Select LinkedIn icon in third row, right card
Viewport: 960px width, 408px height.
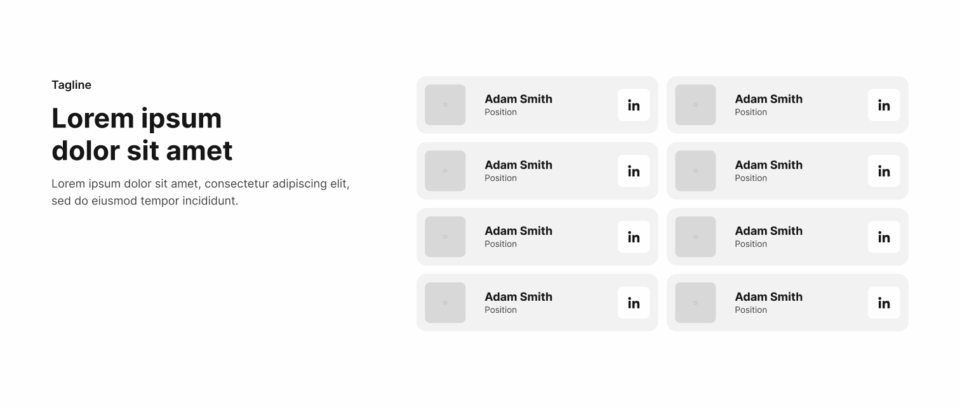[x=883, y=237]
